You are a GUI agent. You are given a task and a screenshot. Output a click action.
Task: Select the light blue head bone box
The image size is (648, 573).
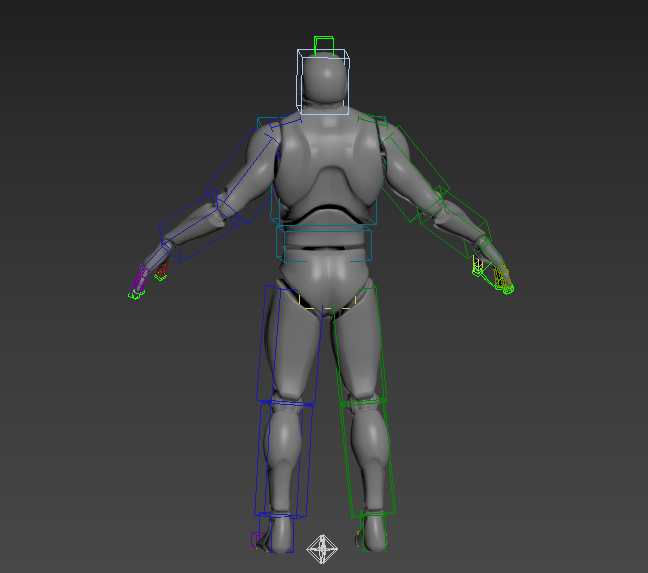point(323,82)
